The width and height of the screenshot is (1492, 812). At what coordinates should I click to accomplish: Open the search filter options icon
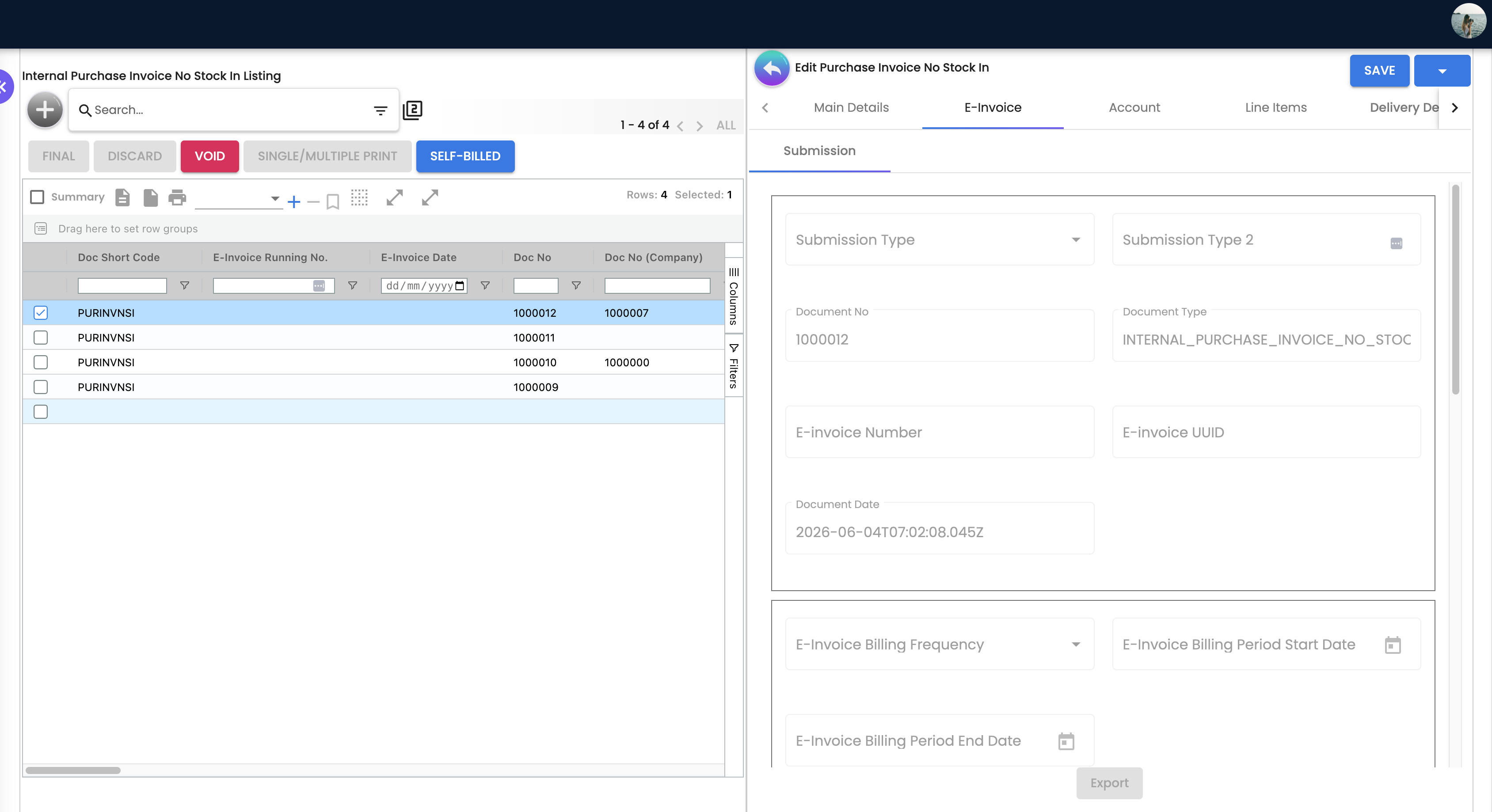tap(381, 110)
